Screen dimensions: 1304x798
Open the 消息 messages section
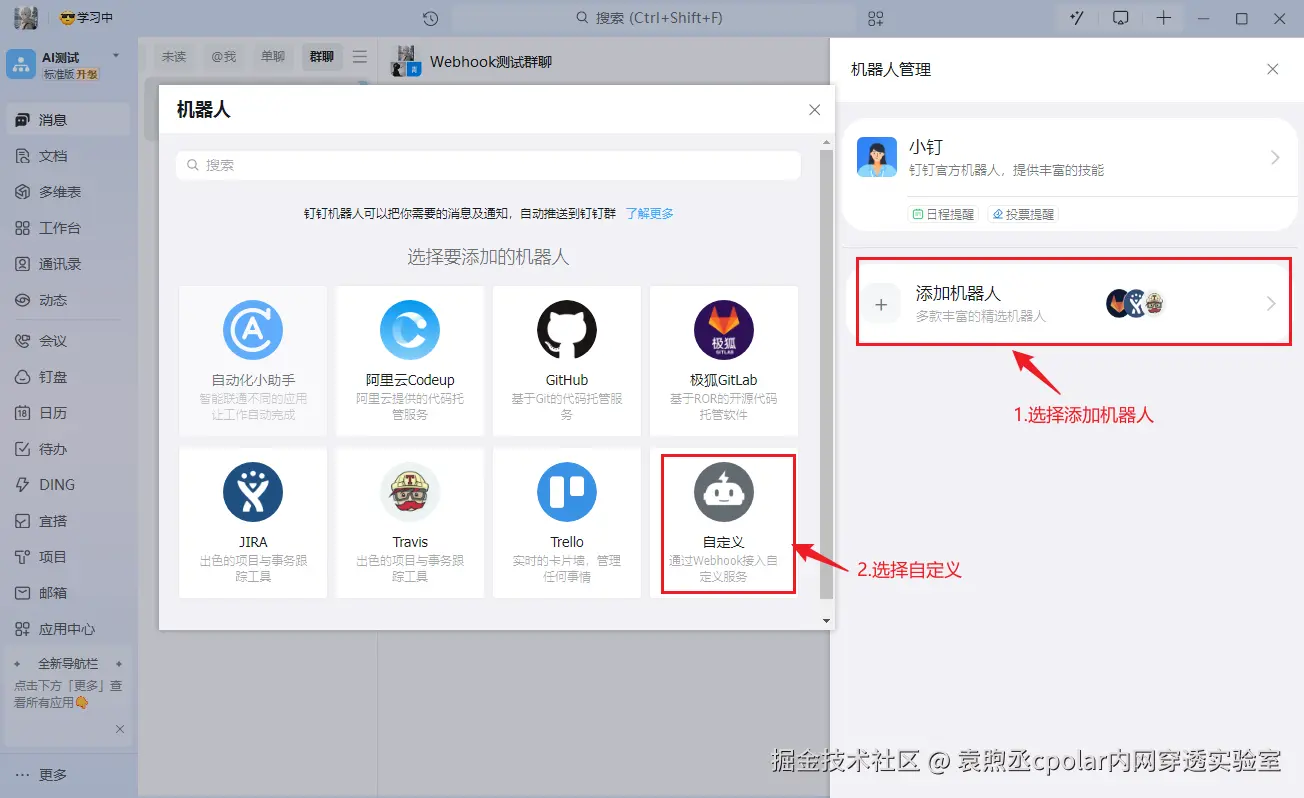[x=66, y=120]
